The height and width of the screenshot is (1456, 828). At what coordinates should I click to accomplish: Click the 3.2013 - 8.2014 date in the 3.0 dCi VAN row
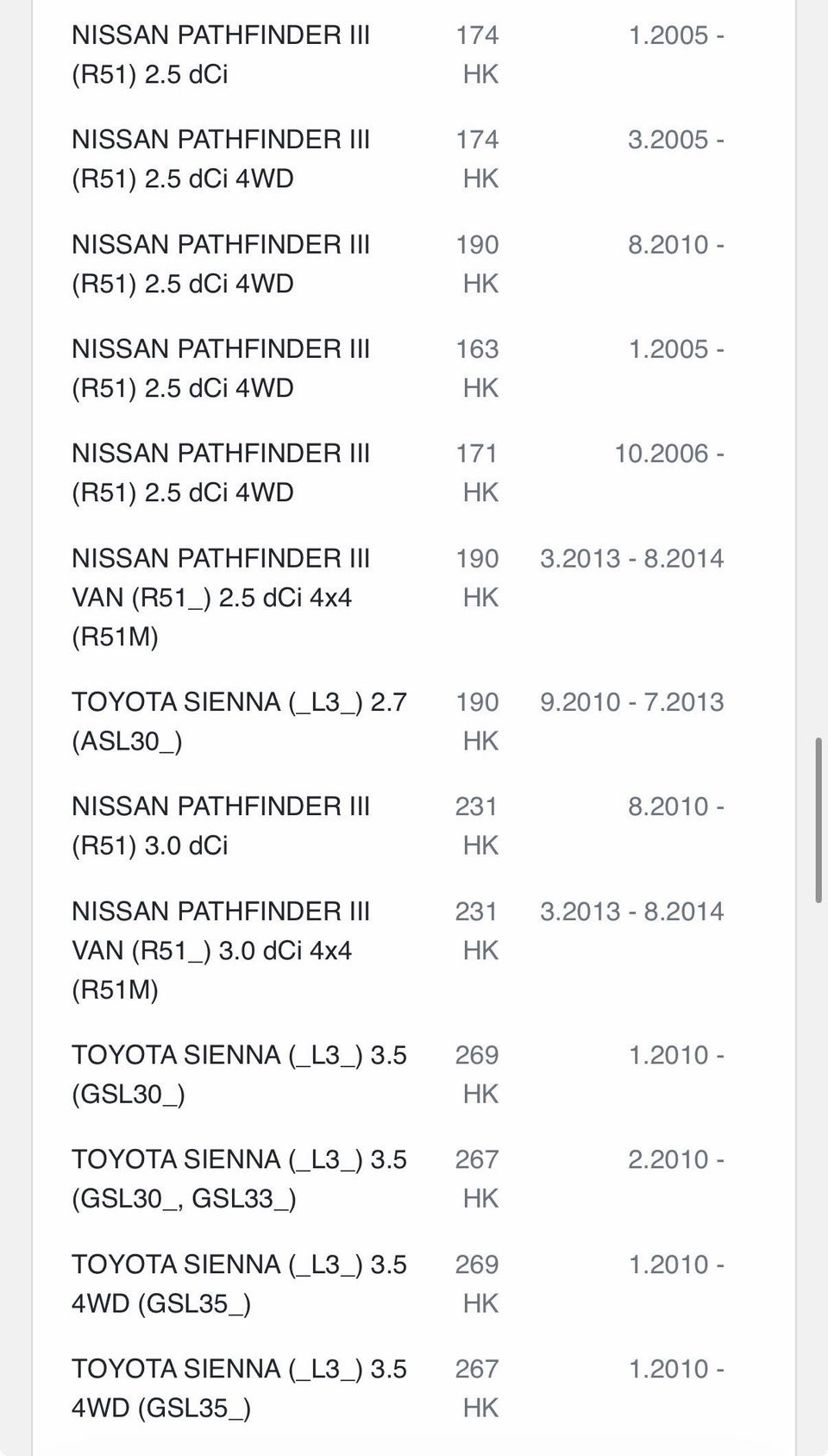pos(632,912)
